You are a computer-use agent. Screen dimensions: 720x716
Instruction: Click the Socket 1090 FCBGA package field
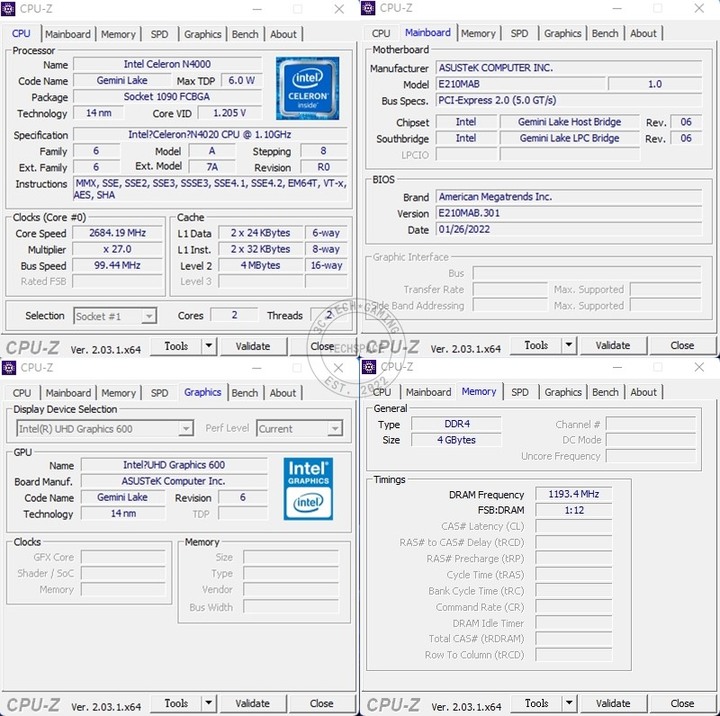(167, 96)
